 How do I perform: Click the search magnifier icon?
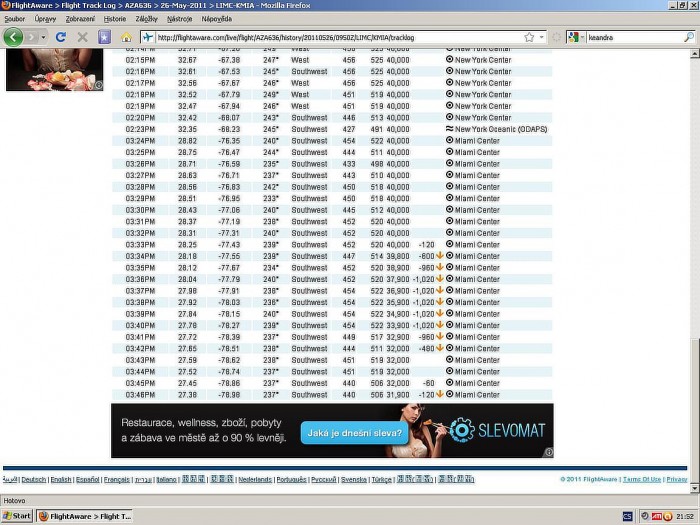[x=689, y=38]
